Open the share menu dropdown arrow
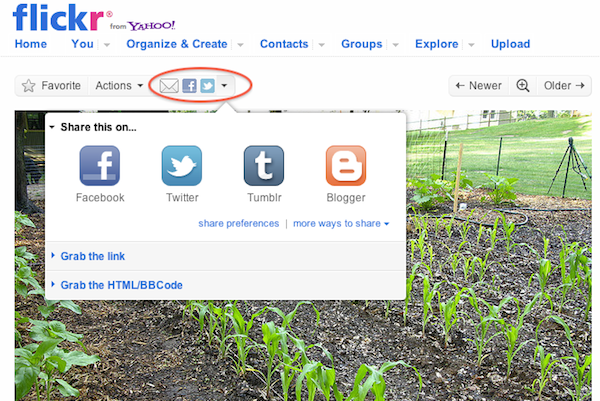 224,86
